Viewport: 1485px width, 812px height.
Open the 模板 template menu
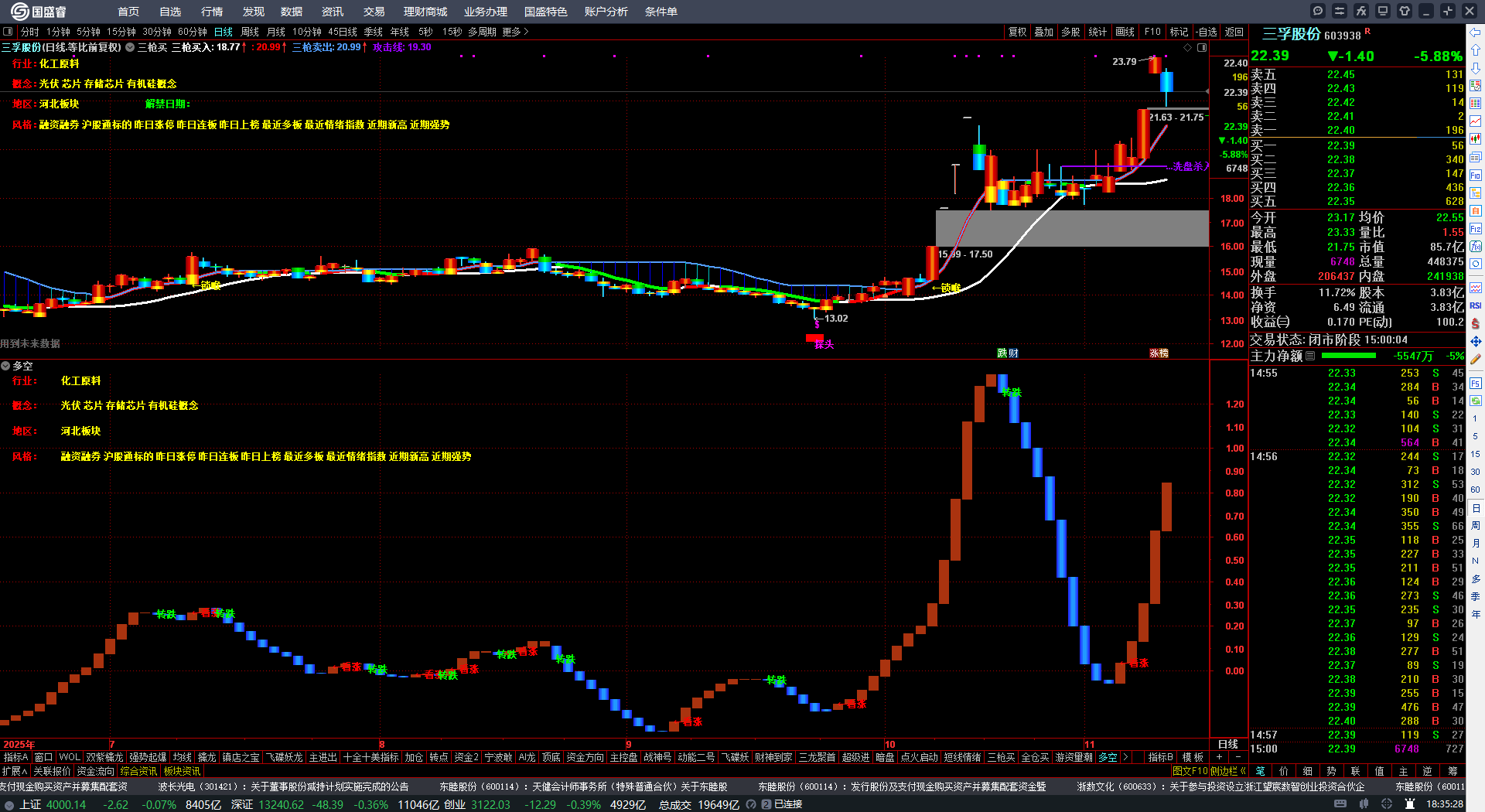1193,757
